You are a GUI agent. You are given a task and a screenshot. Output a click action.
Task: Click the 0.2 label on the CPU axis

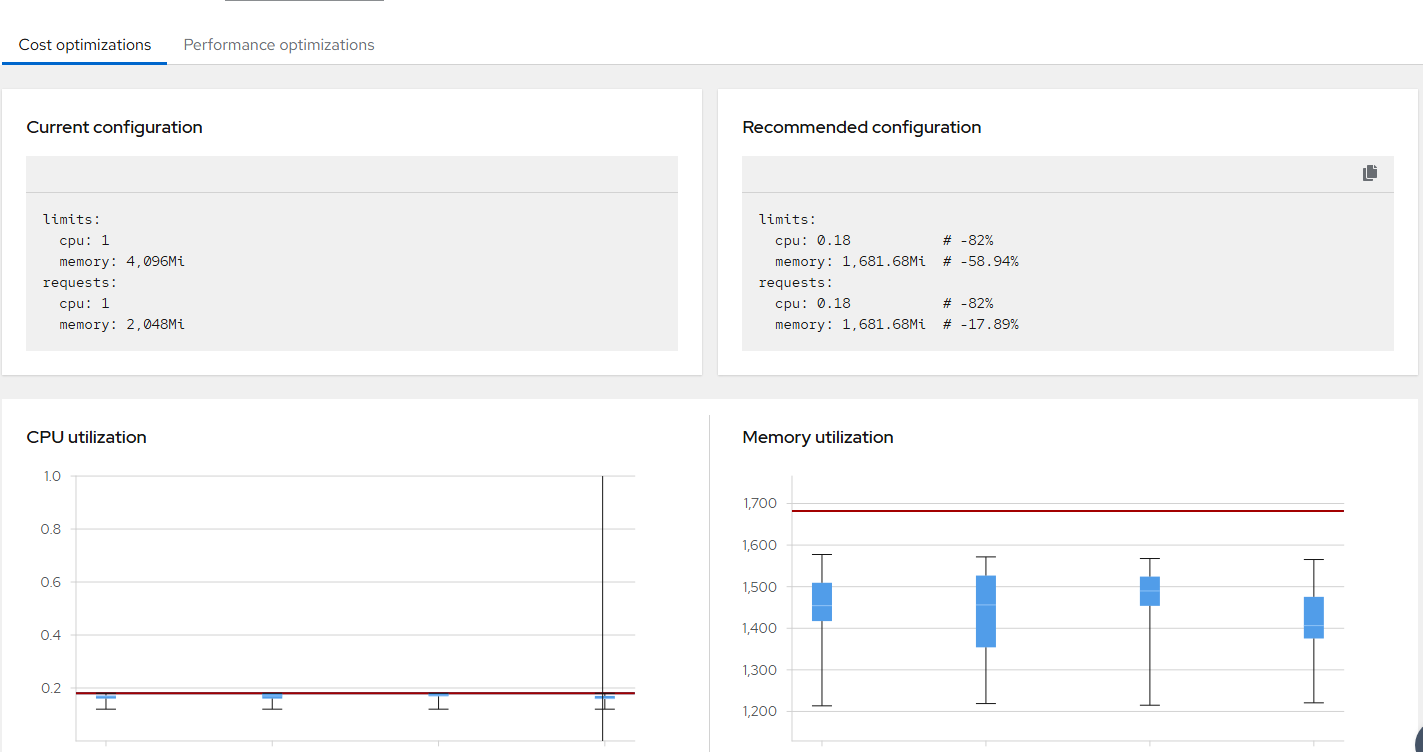point(51,688)
